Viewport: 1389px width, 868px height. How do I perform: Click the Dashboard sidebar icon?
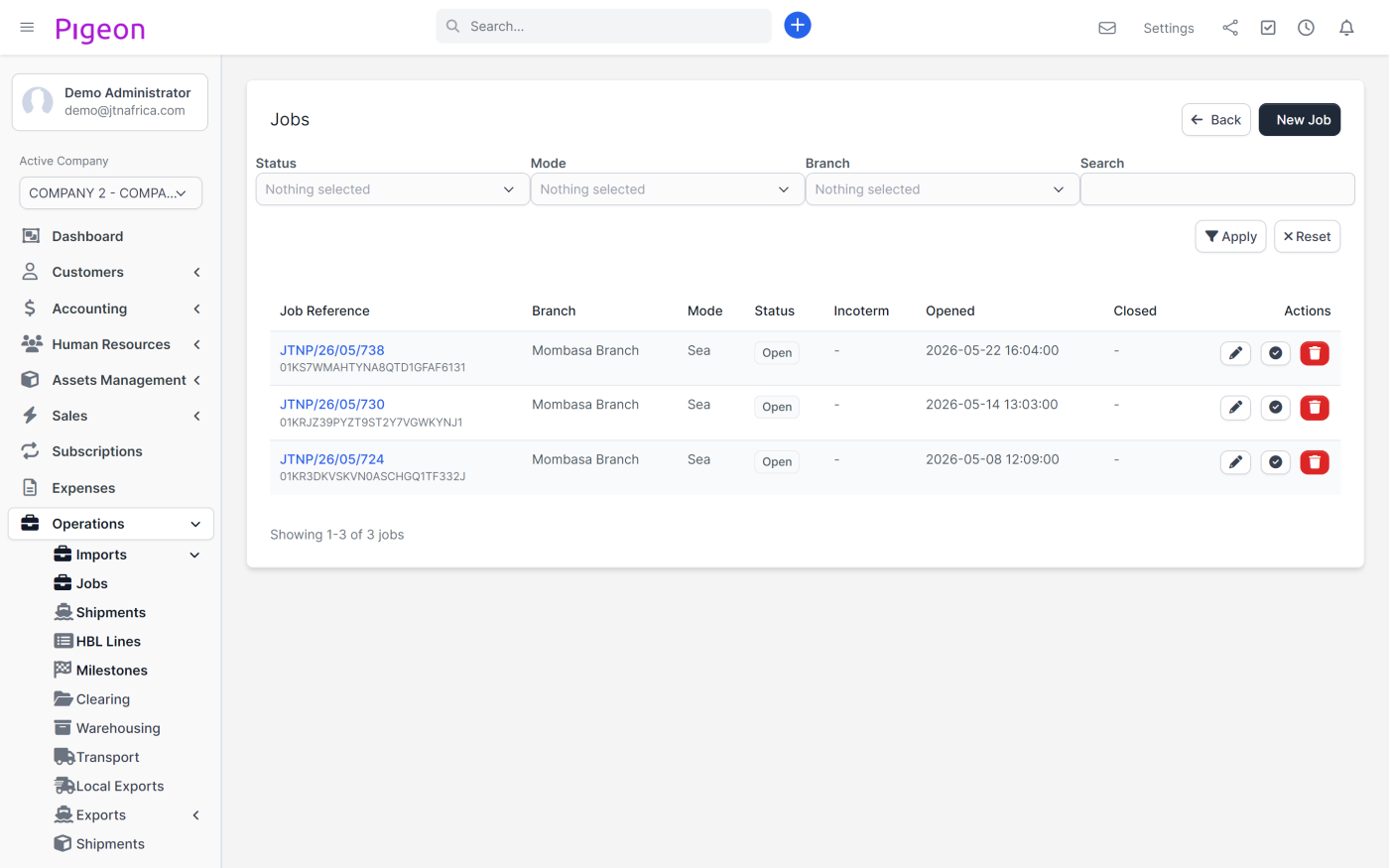(x=31, y=236)
